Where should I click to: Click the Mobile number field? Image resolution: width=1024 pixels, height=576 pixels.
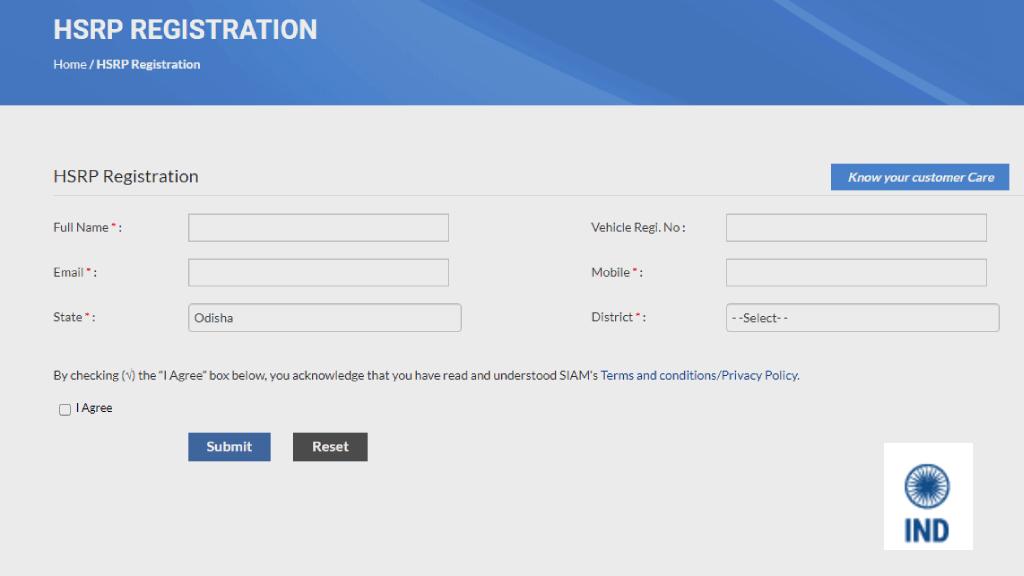[855, 272]
